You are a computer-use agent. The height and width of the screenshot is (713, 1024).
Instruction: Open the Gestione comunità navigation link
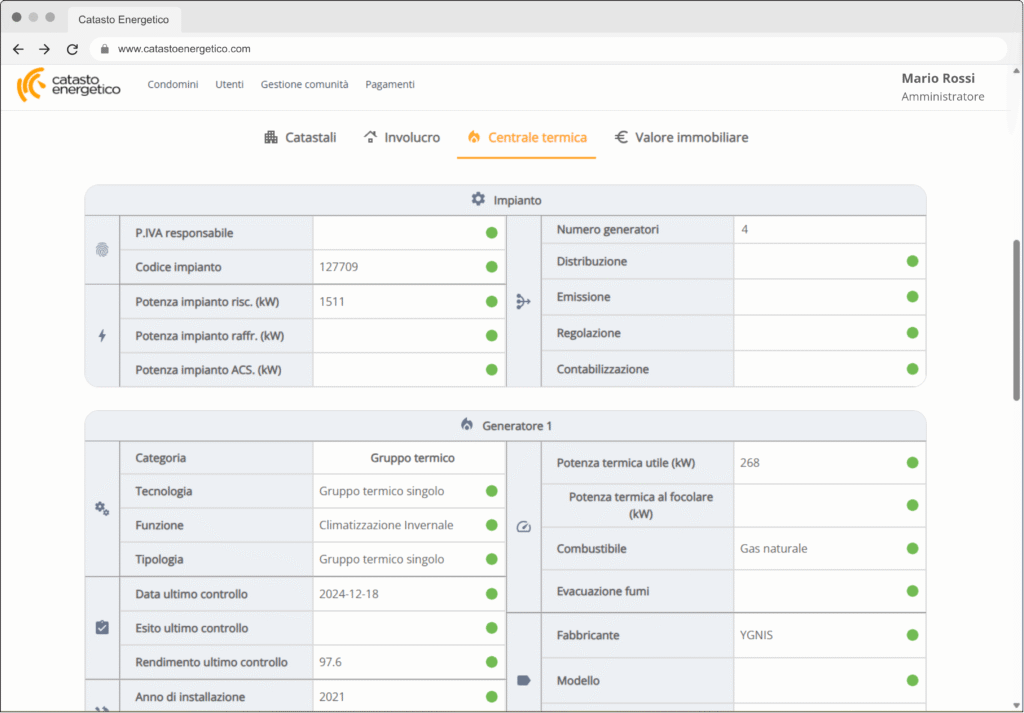coord(304,85)
